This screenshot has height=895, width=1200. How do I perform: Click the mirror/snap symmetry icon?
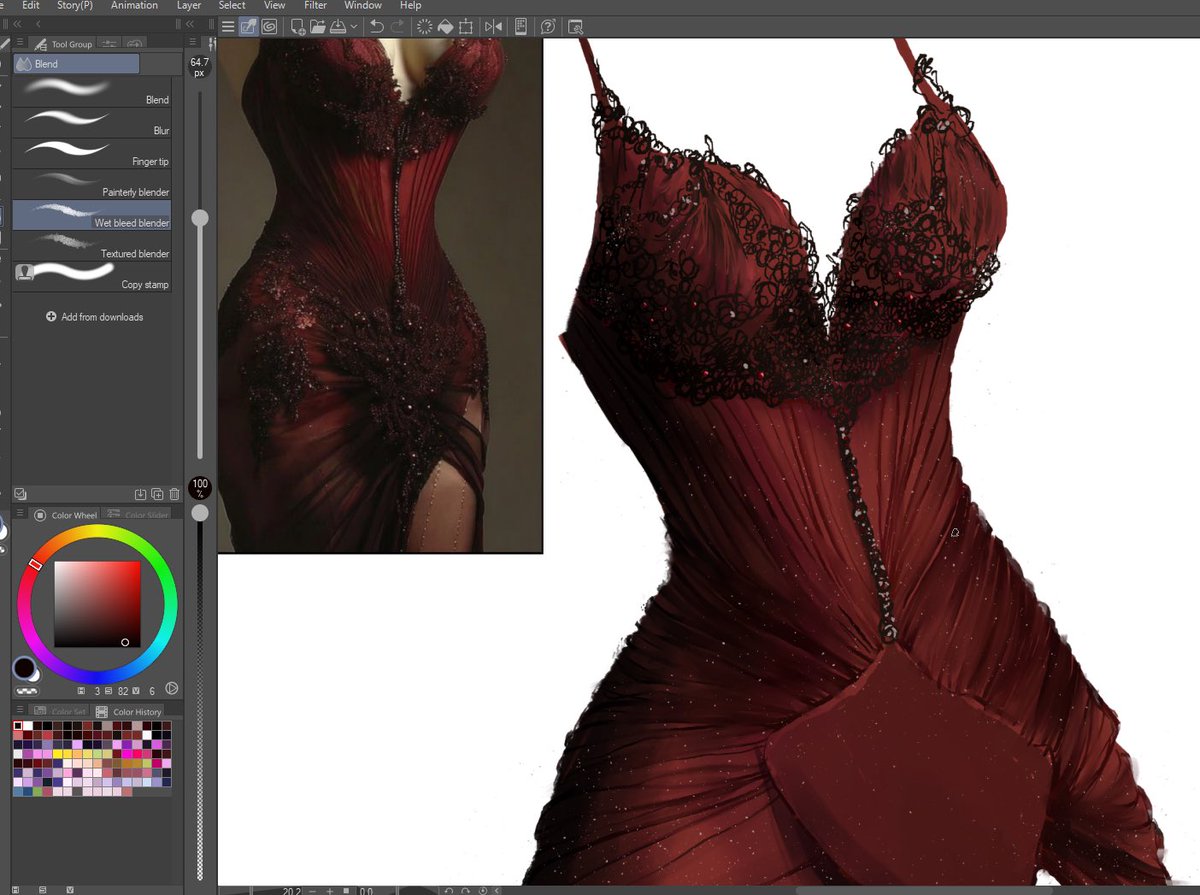point(493,27)
